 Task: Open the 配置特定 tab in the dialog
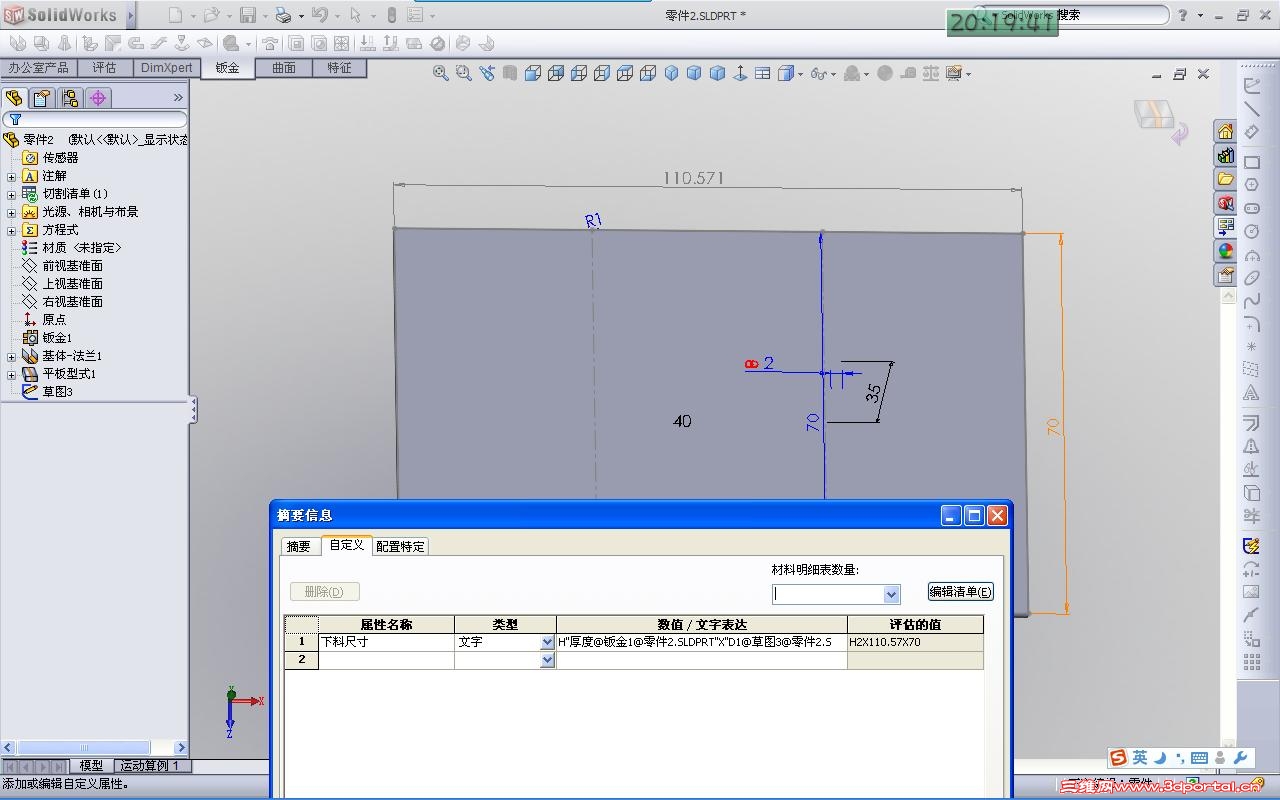400,547
